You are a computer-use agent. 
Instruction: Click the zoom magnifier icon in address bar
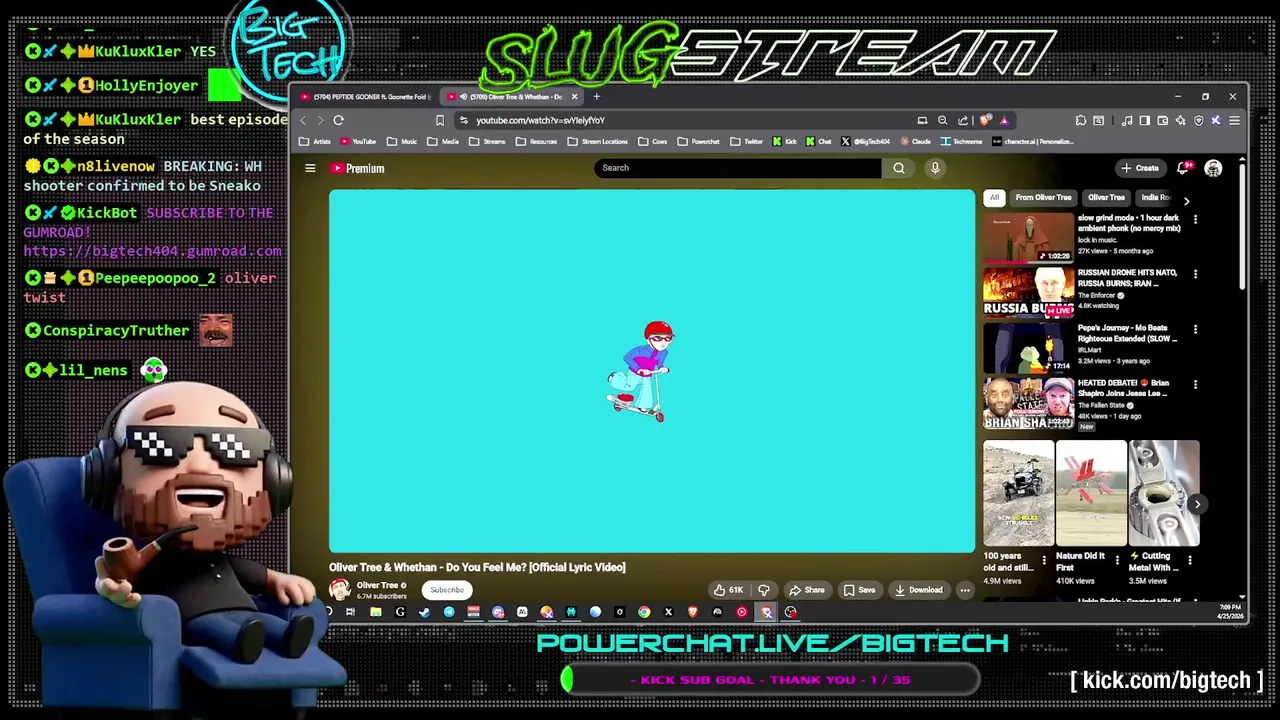coord(942,120)
